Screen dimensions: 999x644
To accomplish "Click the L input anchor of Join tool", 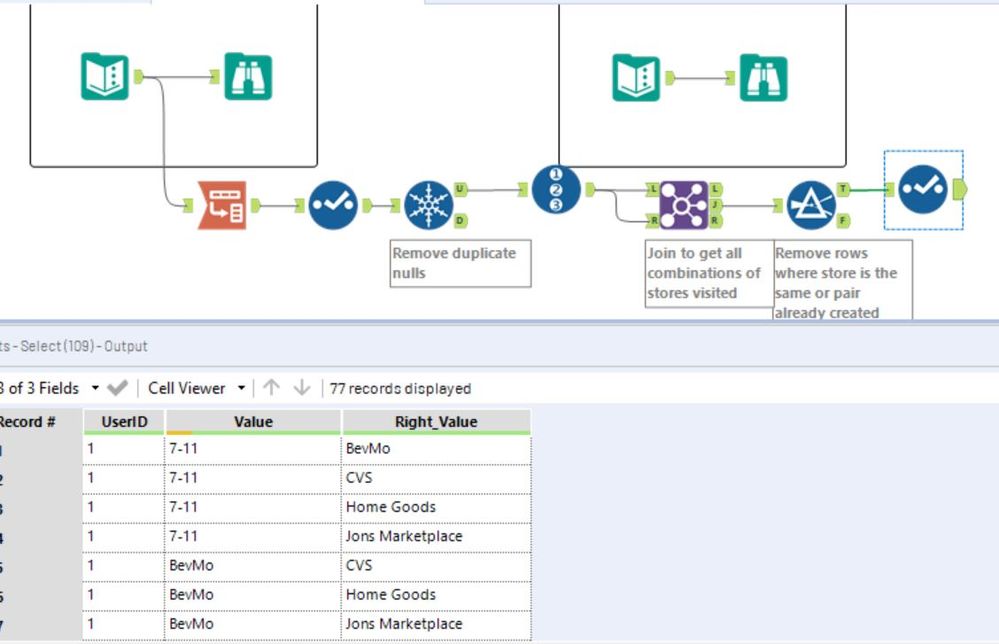I will pos(652,189).
